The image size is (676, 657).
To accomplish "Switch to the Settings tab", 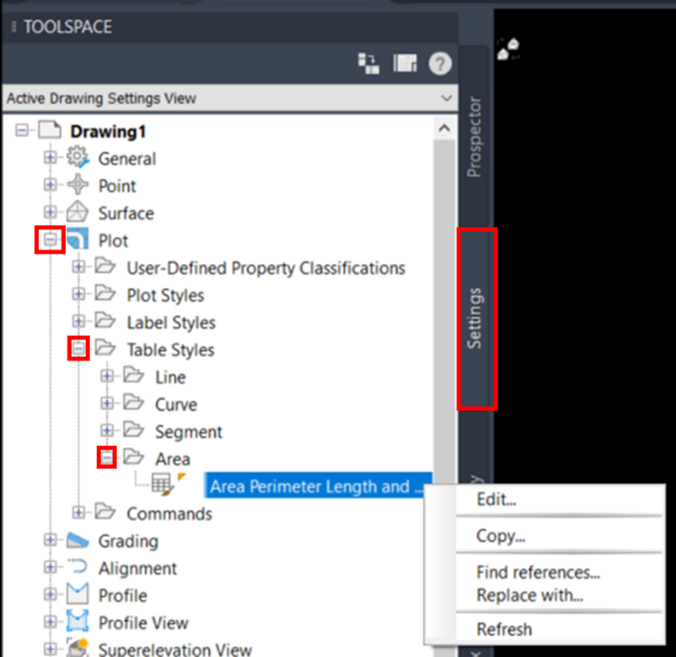I will 476,318.
